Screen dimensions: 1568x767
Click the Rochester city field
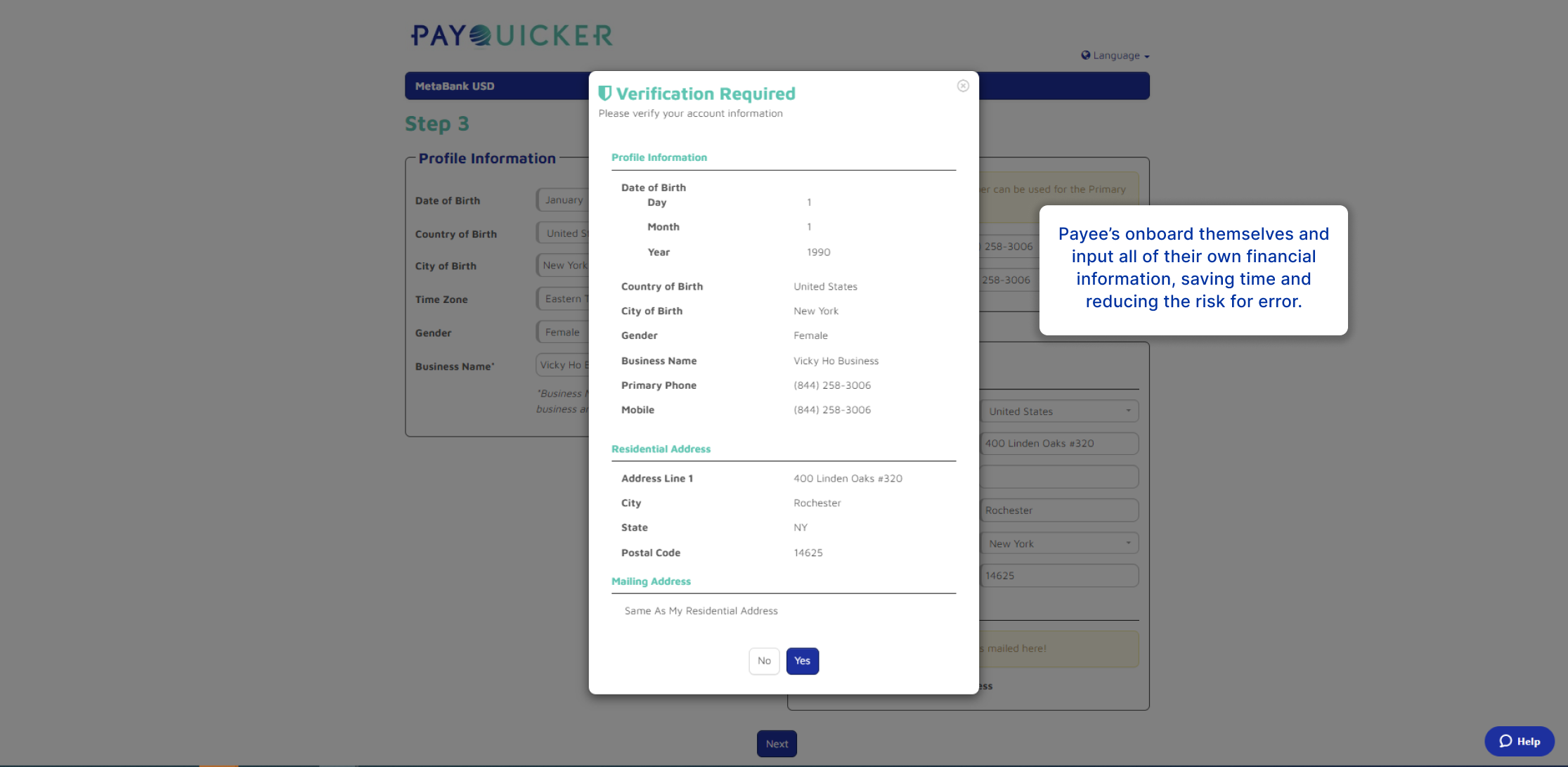(1059, 510)
